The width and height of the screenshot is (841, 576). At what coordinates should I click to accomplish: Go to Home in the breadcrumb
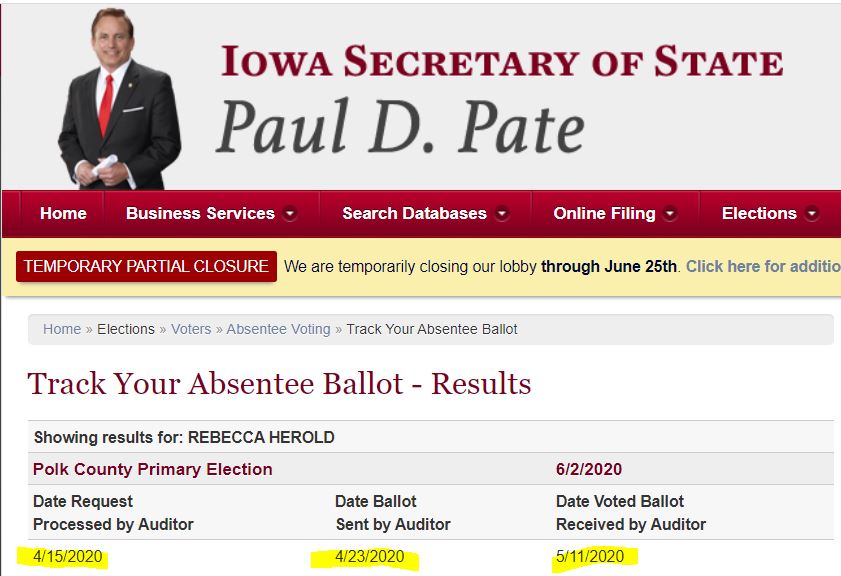(x=61, y=329)
